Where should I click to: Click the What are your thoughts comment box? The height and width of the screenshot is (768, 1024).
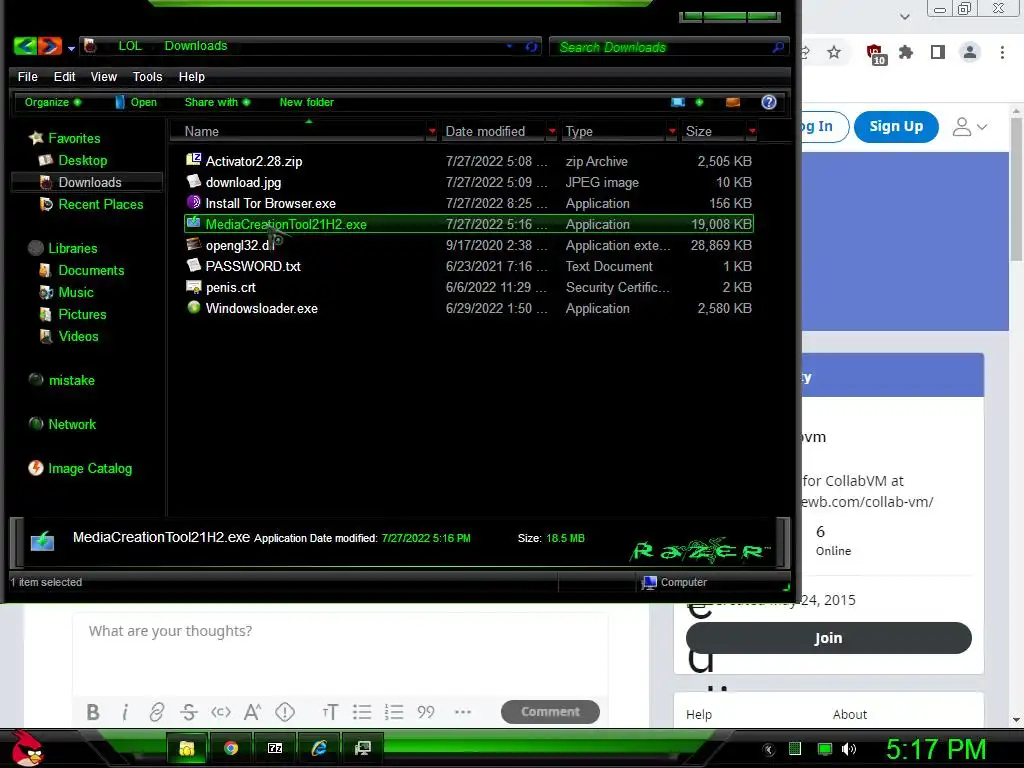coord(340,653)
